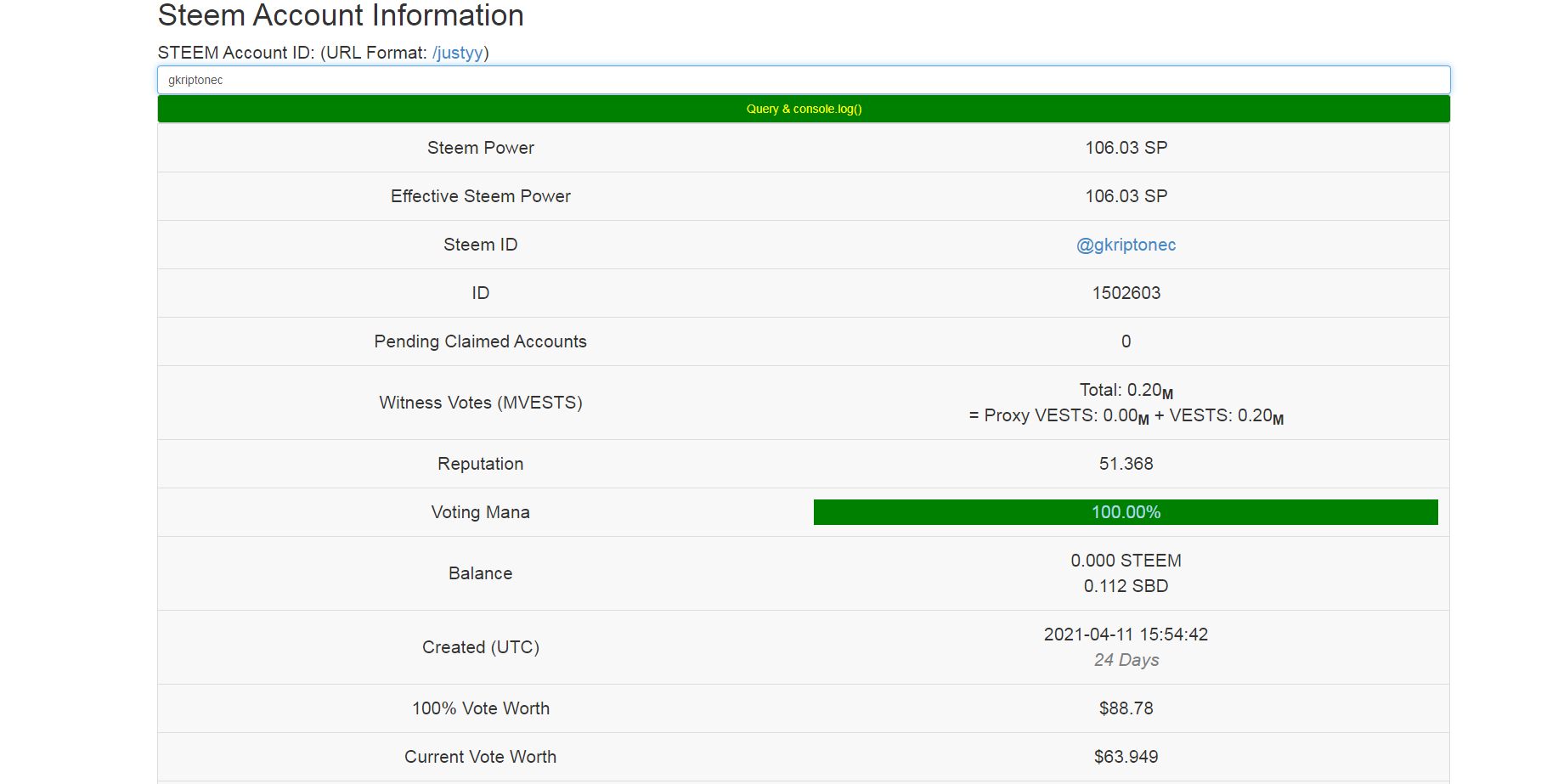The height and width of the screenshot is (784, 1558).
Task: Select the 0.112 SBD balance value
Action: click(x=1126, y=586)
